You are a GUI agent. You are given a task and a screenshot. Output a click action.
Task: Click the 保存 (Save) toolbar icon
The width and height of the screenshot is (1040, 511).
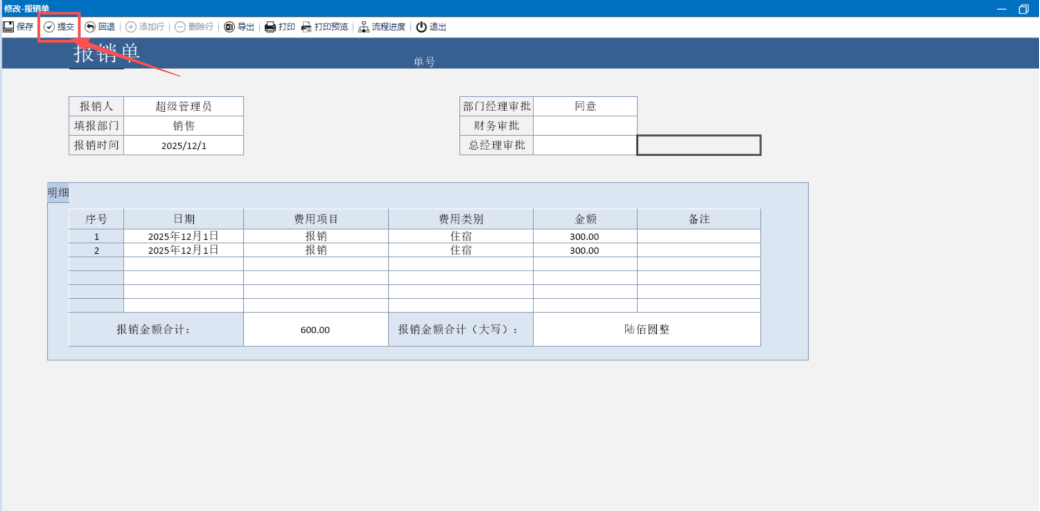pos(18,27)
